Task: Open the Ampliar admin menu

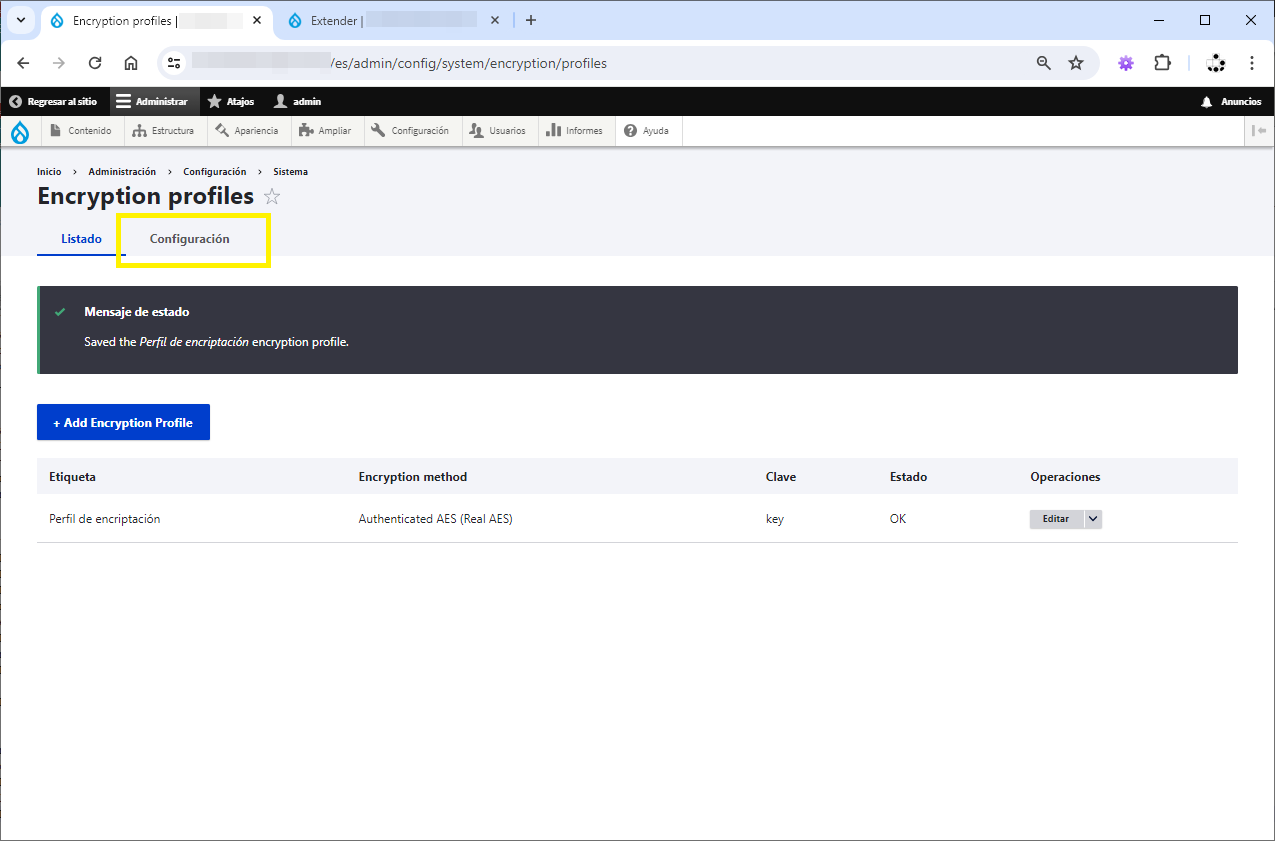Action: [326, 131]
